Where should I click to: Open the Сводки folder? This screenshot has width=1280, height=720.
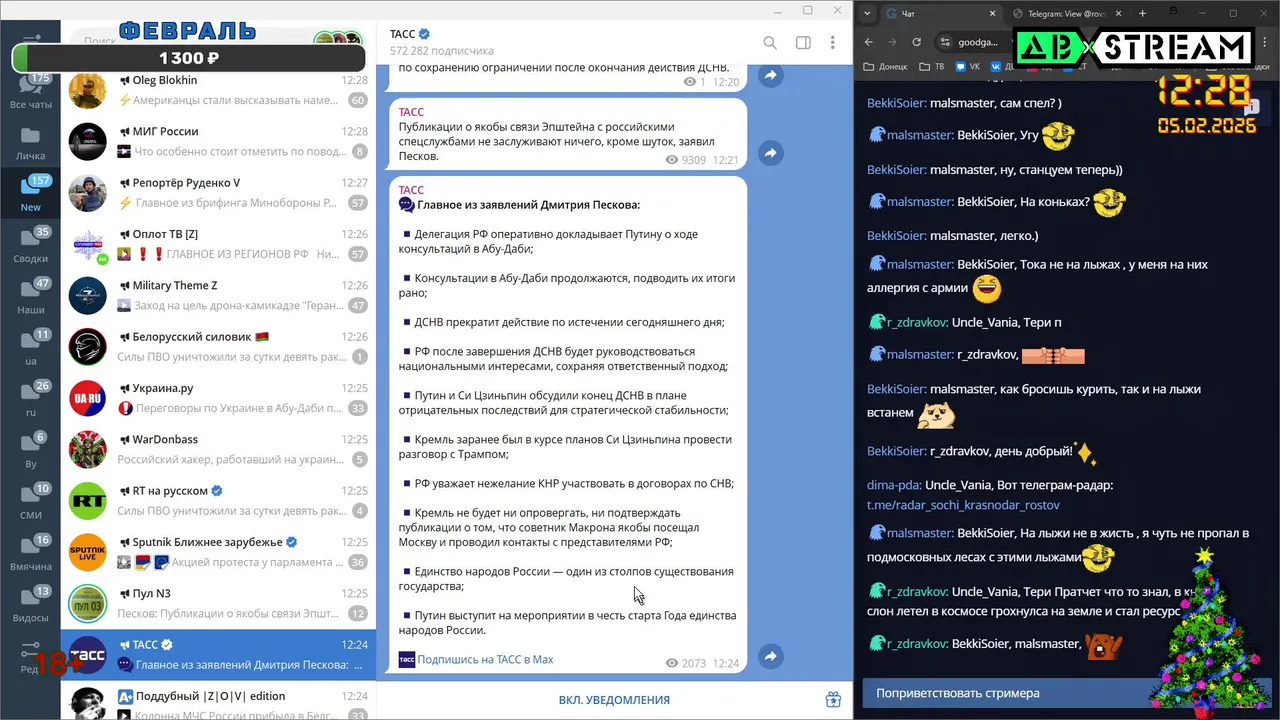tap(31, 245)
